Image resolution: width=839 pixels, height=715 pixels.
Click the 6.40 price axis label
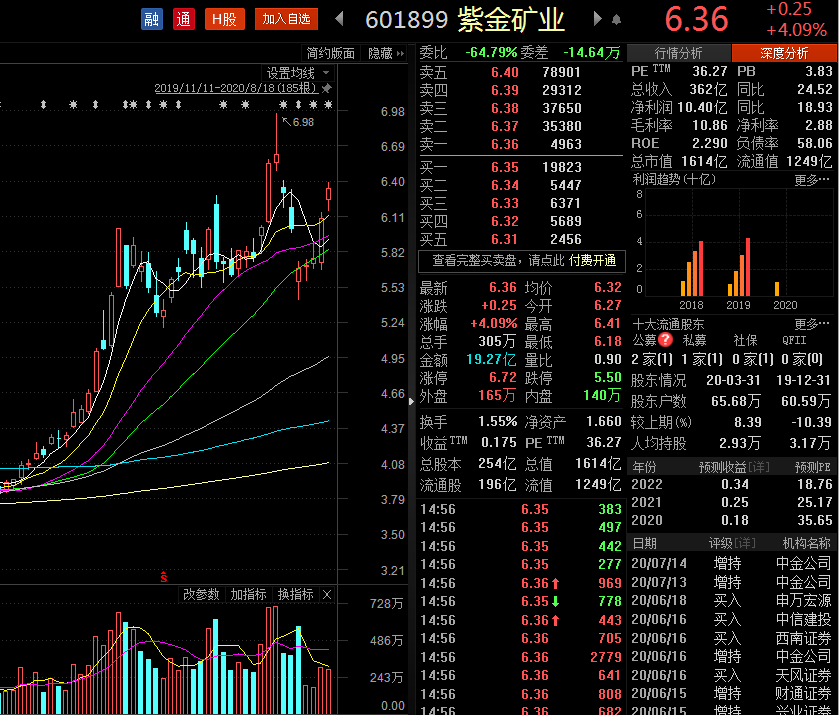click(392, 182)
